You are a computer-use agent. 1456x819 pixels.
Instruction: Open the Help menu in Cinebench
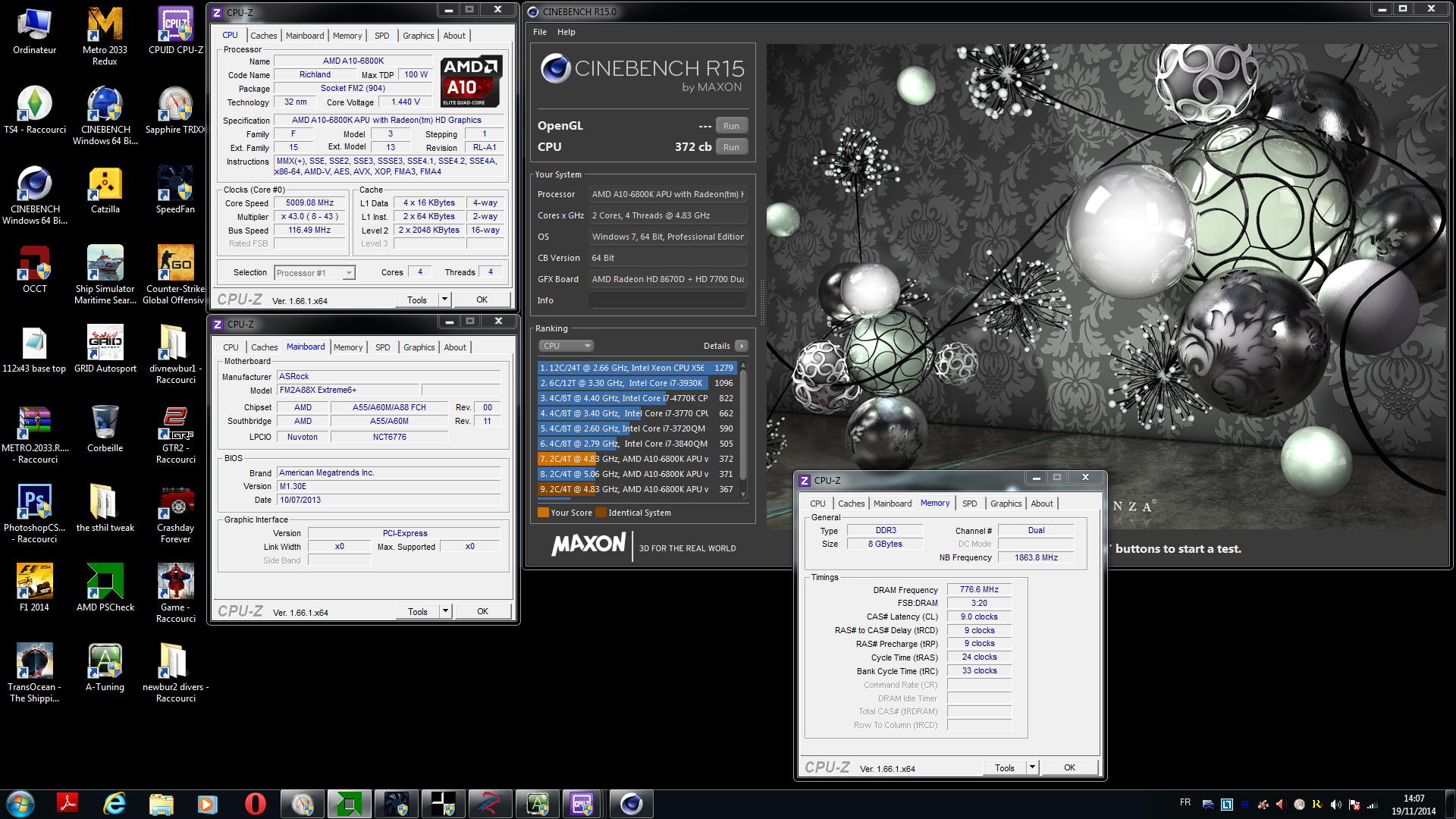[566, 32]
